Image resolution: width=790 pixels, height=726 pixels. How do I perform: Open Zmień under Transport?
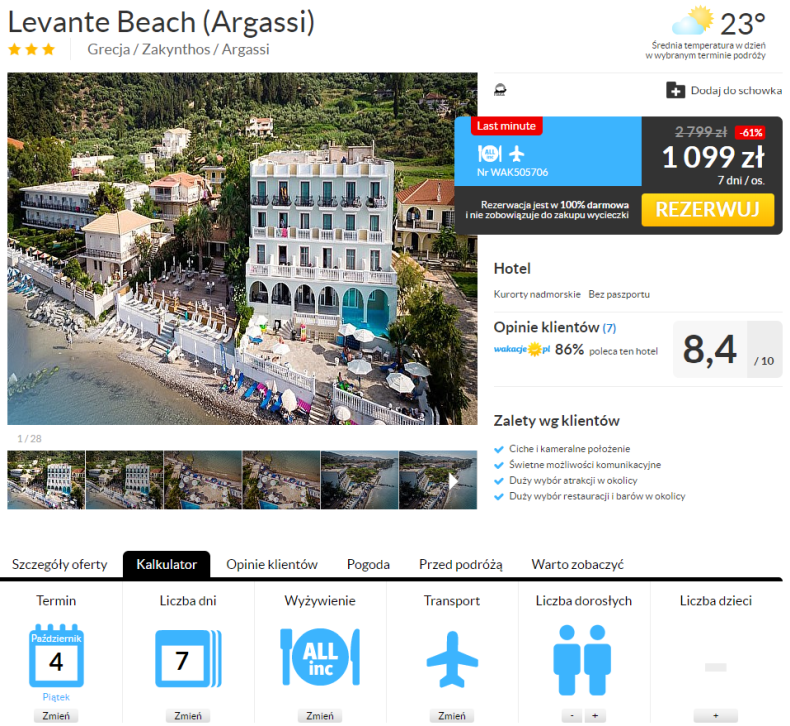pyautogui.click(x=452, y=716)
